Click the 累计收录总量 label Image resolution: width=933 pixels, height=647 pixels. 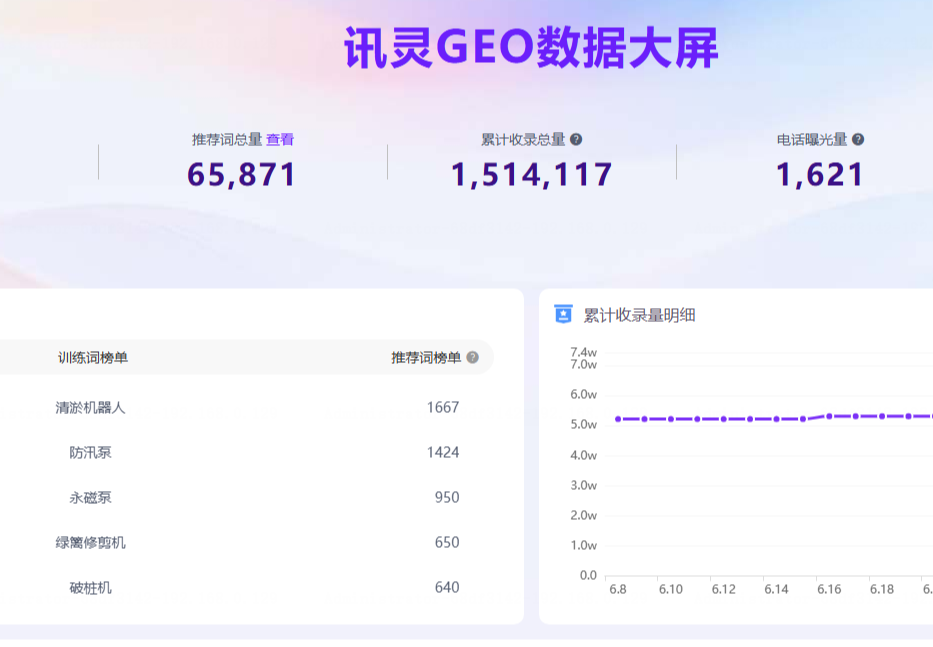click(523, 139)
